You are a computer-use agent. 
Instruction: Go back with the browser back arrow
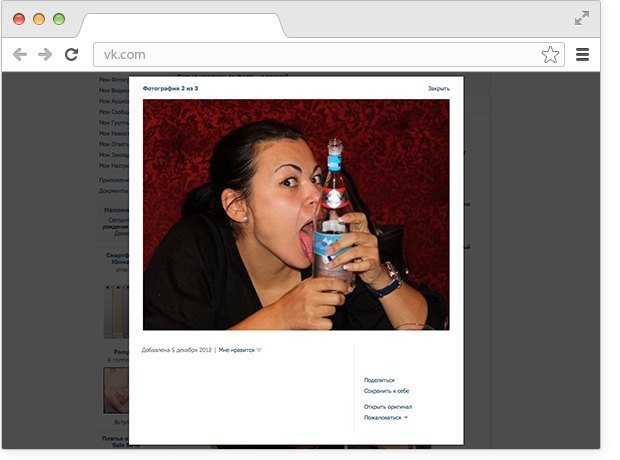tap(20, 54)
